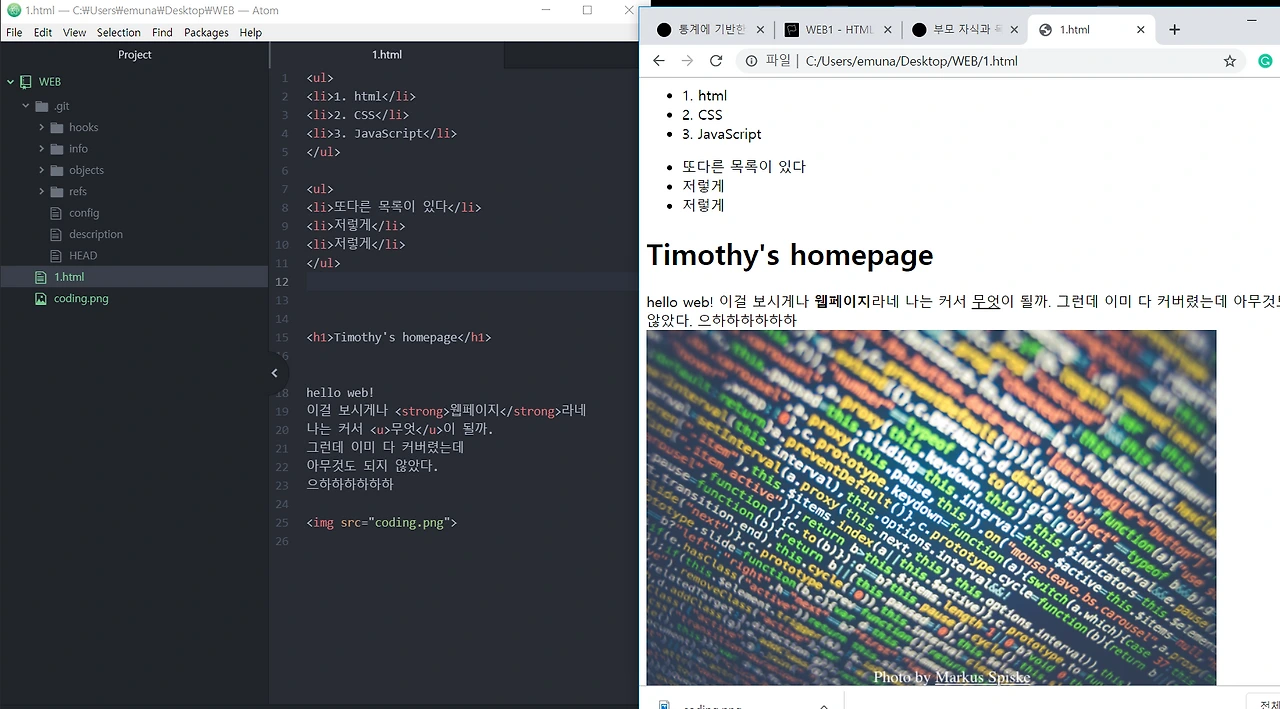Open the File menu in Atom

point(14,32)
